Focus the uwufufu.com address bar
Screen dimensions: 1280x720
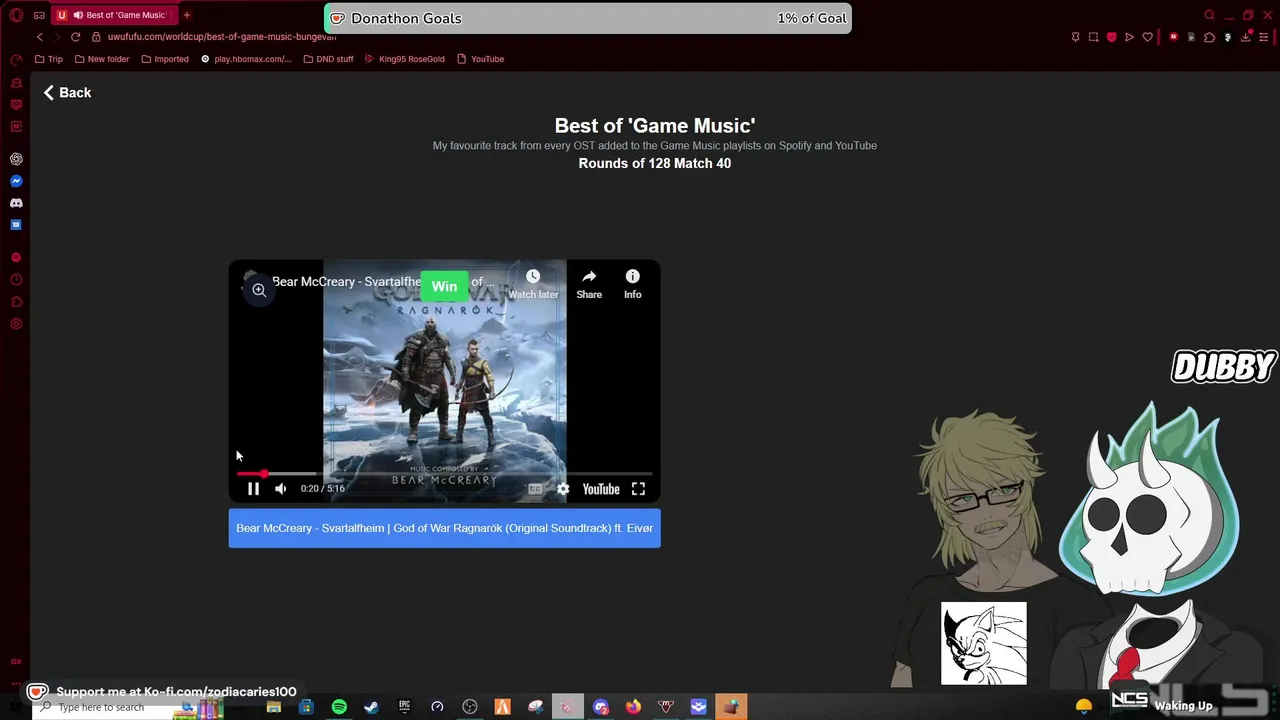222,37
